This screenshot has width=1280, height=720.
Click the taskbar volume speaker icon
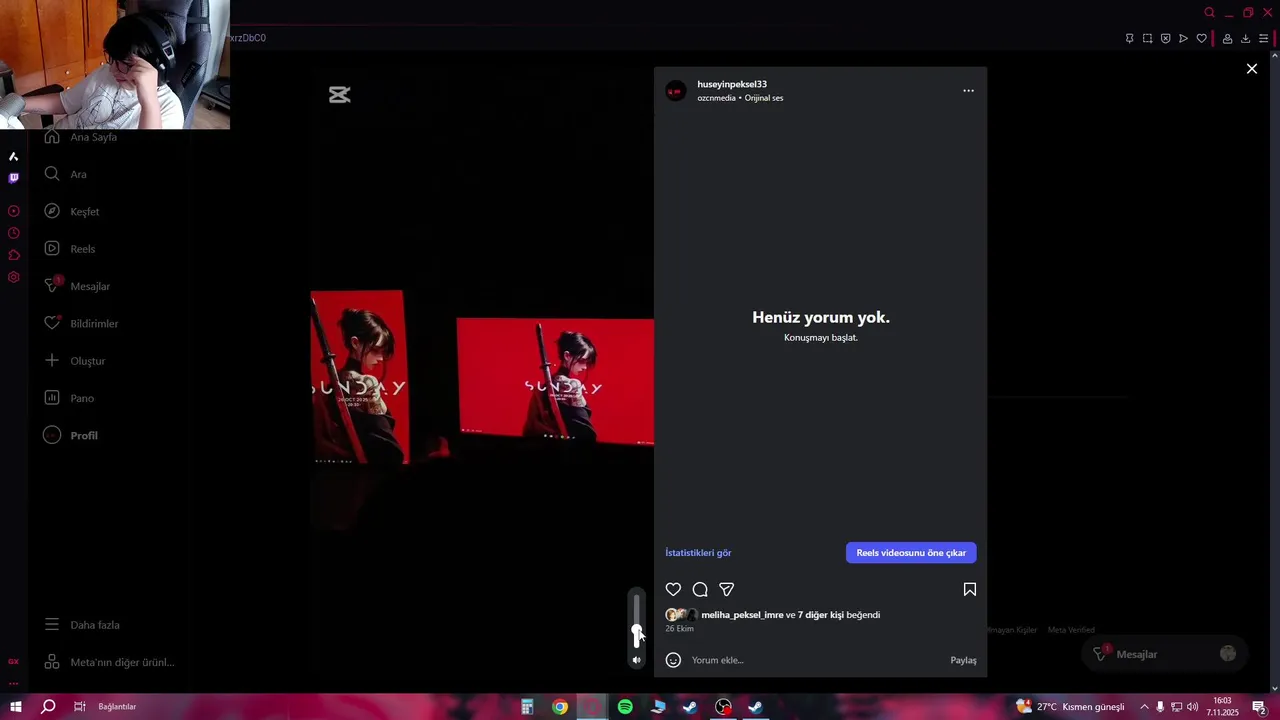(1192, 707)
